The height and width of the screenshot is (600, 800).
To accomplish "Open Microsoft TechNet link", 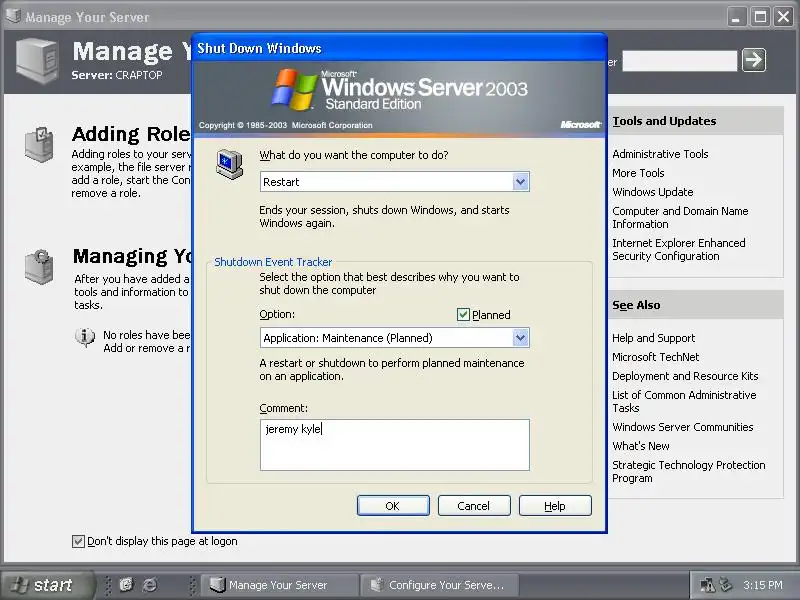I will tap(656, 357).
